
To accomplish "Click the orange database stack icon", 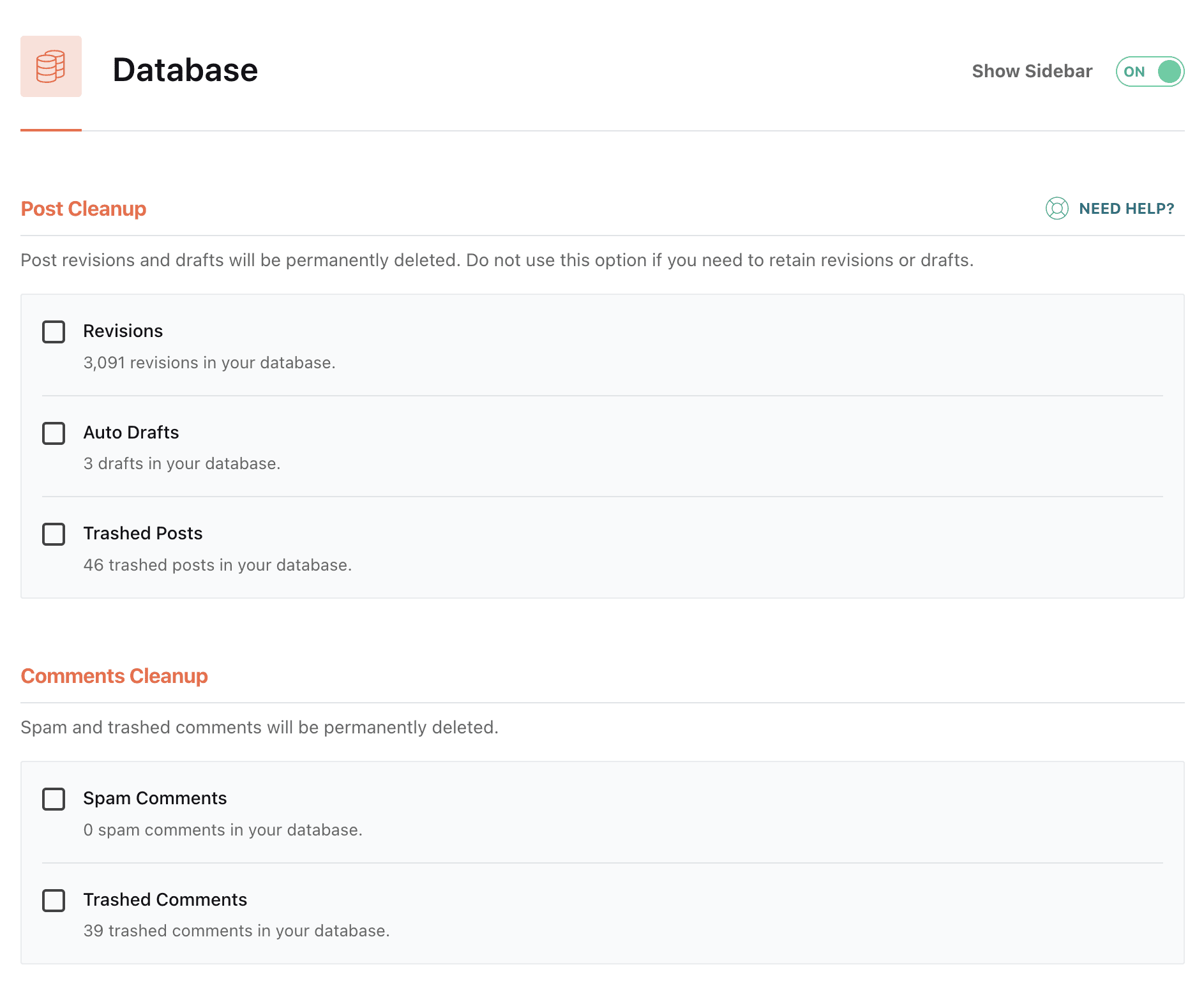I will pyautogui.click(x=51, y=66).
